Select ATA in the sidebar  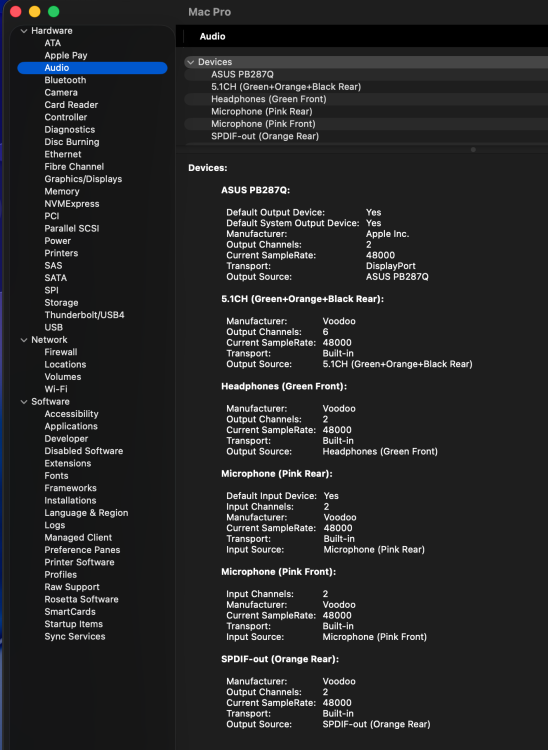pyautogui.click(x=53, y=43)
